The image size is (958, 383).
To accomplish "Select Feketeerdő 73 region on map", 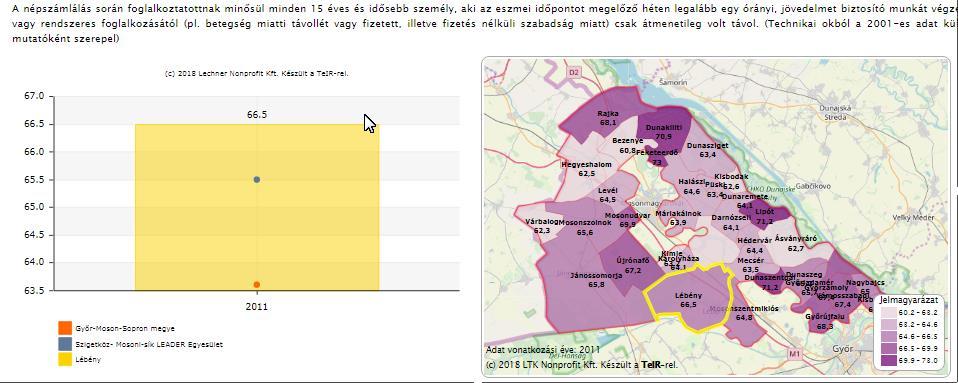I will point(657,158).
